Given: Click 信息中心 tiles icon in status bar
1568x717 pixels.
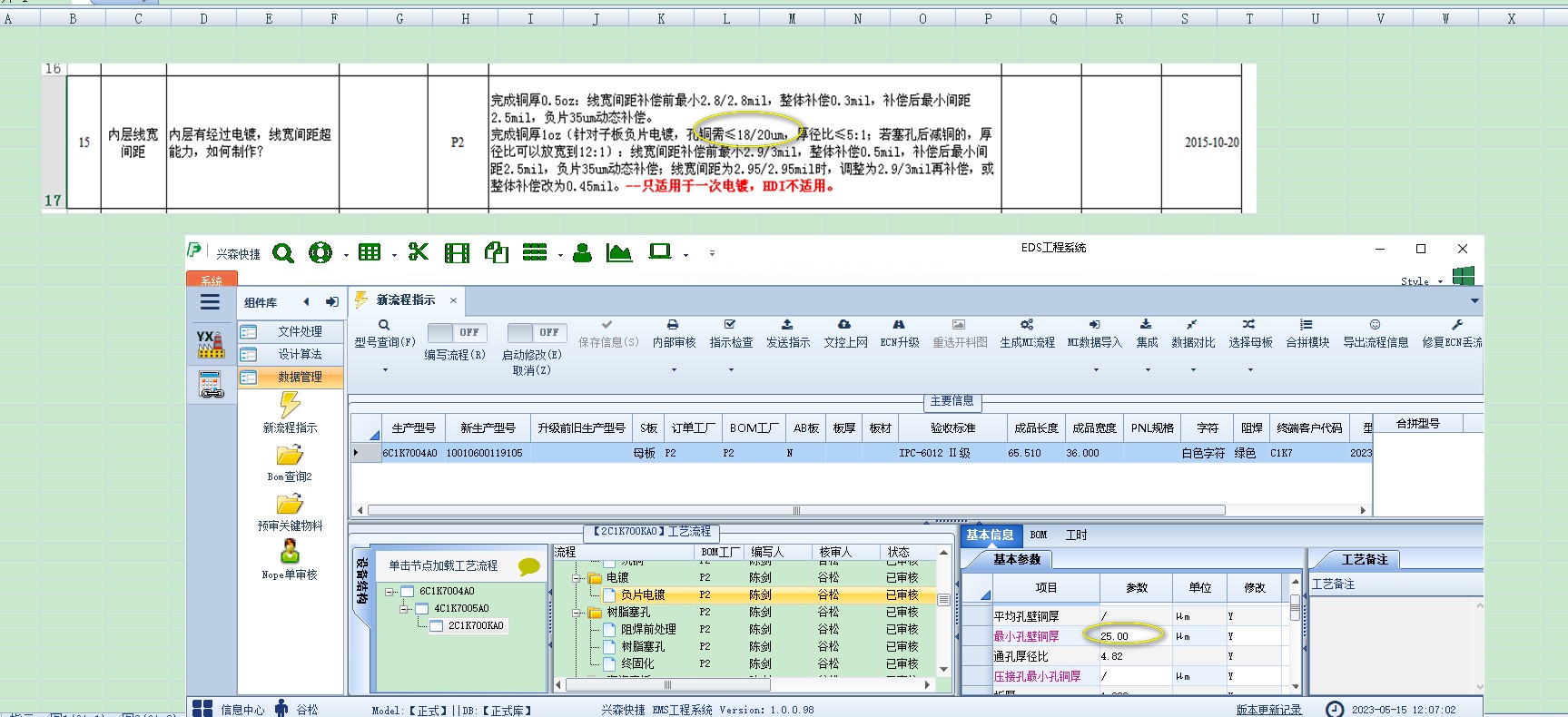Looking at the screenshot, I should point(202,709).
